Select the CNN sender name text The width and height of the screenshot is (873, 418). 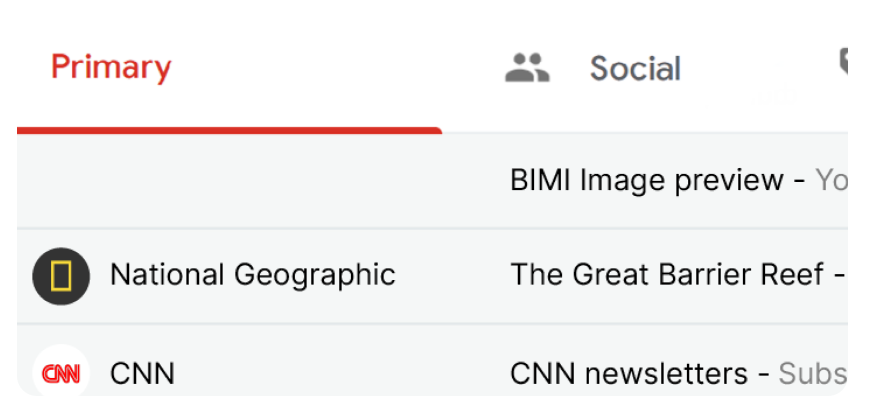coord(143,373)
